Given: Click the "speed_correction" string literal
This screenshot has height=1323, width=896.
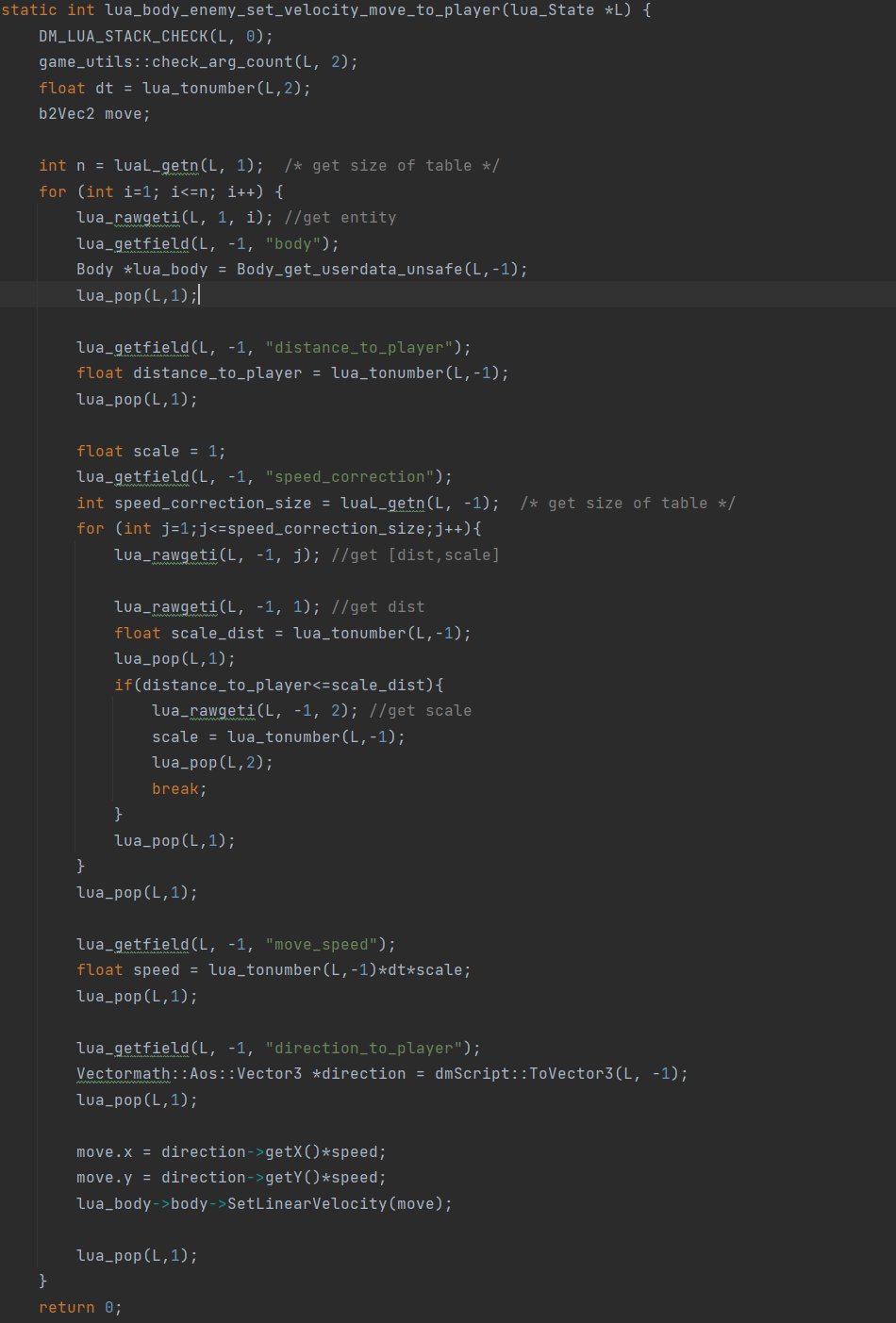Looking at the screenshot, I should tap(354, 477).
